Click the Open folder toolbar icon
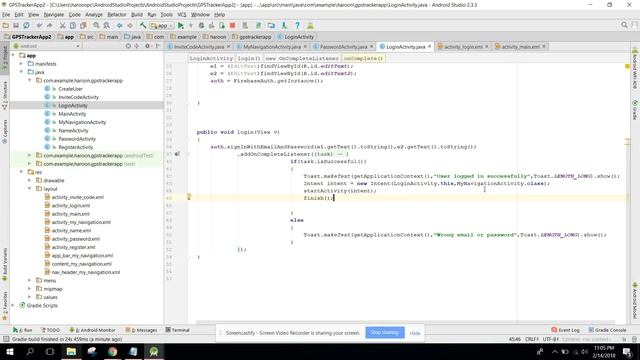Screen dimensions: 640x360 click(x=6, y=25)
